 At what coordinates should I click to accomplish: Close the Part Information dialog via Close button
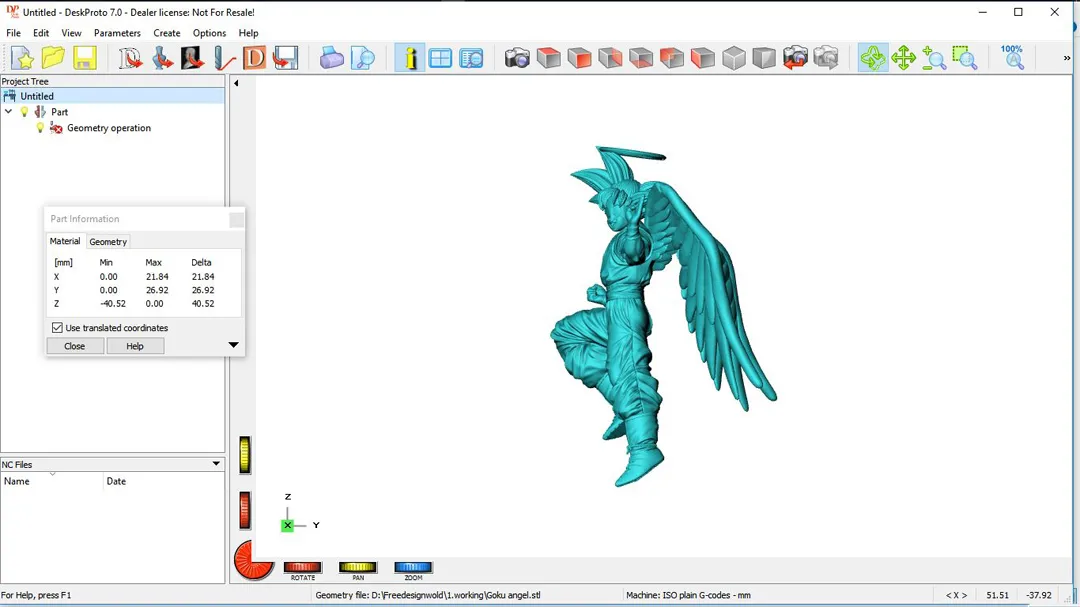point(74,346)
